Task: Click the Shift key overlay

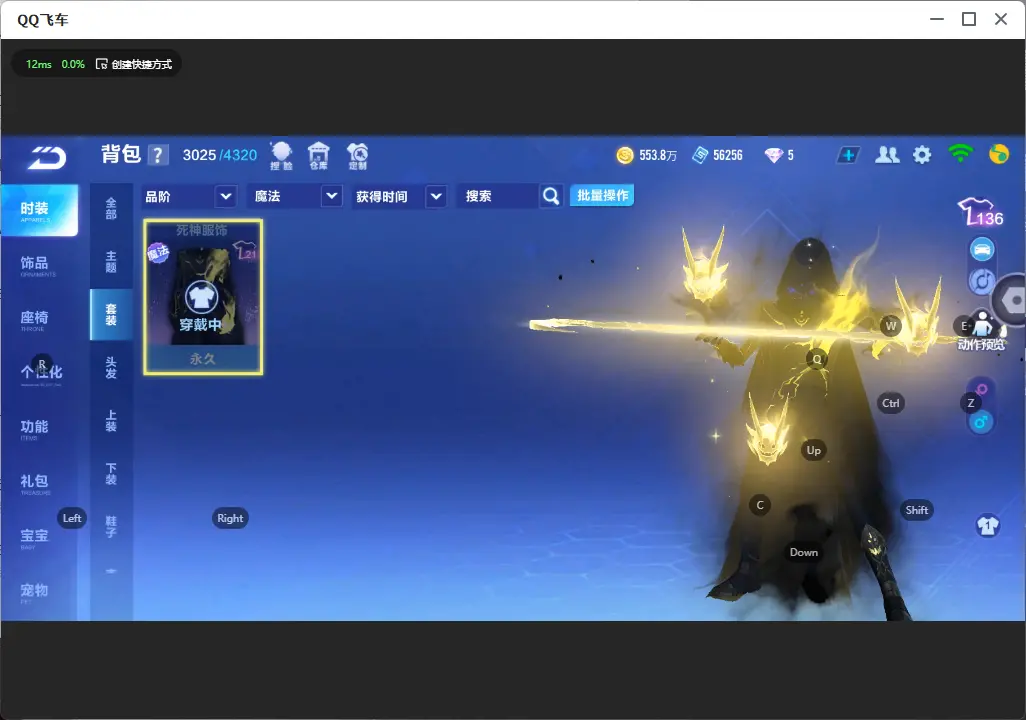Action: click(917, 510)
